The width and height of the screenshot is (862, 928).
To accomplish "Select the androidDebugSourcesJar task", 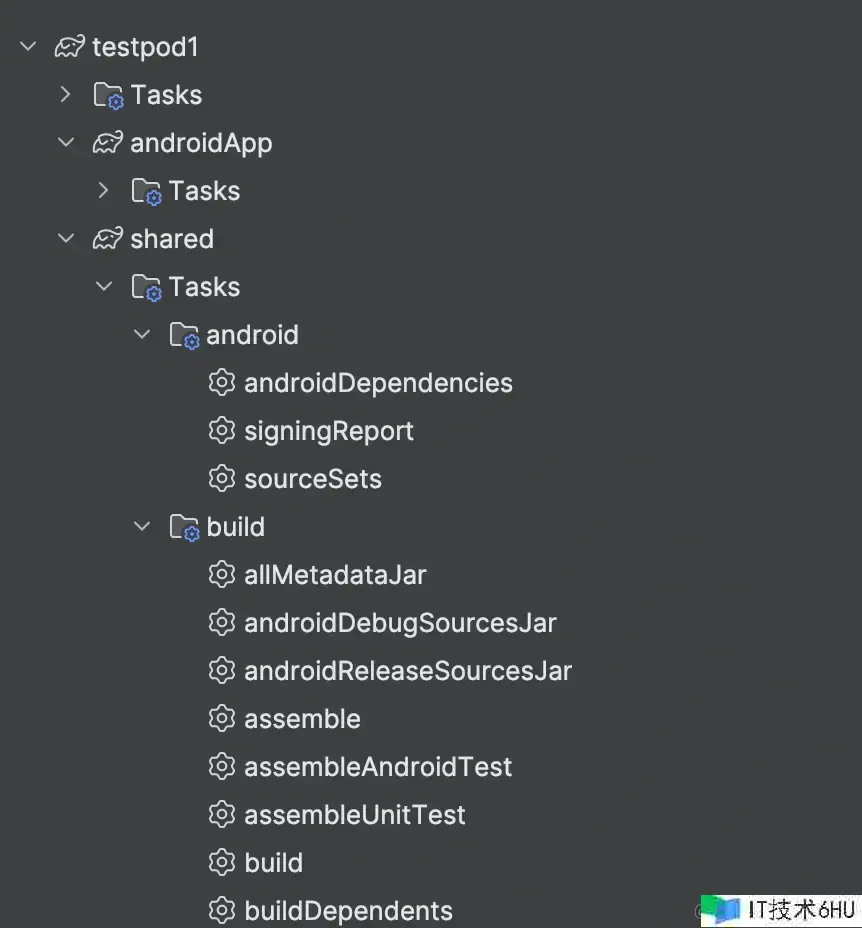I will pyautogui.click(x=400, y=623).
